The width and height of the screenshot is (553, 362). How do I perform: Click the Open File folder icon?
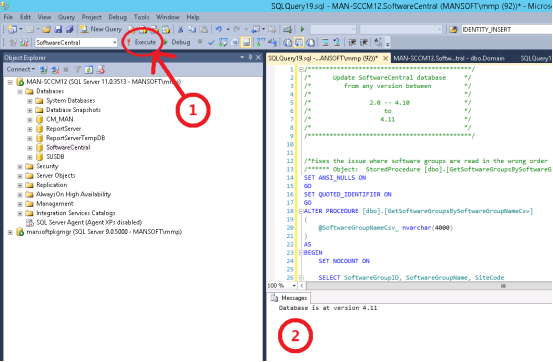(x=47, y=29)
